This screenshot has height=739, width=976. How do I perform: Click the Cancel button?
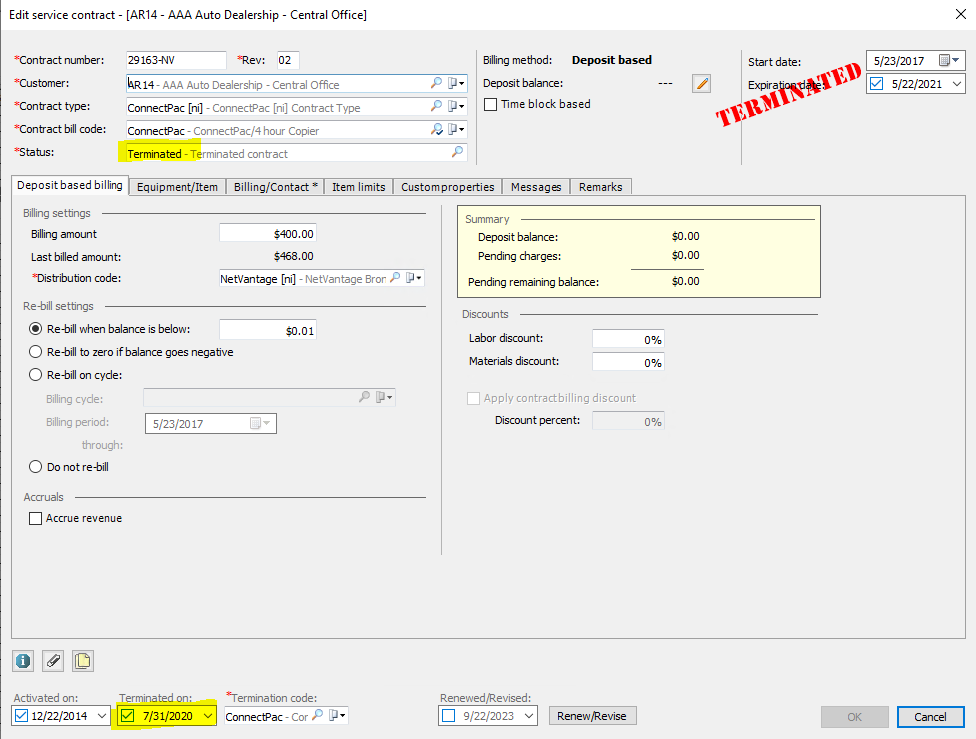[931, 717]
